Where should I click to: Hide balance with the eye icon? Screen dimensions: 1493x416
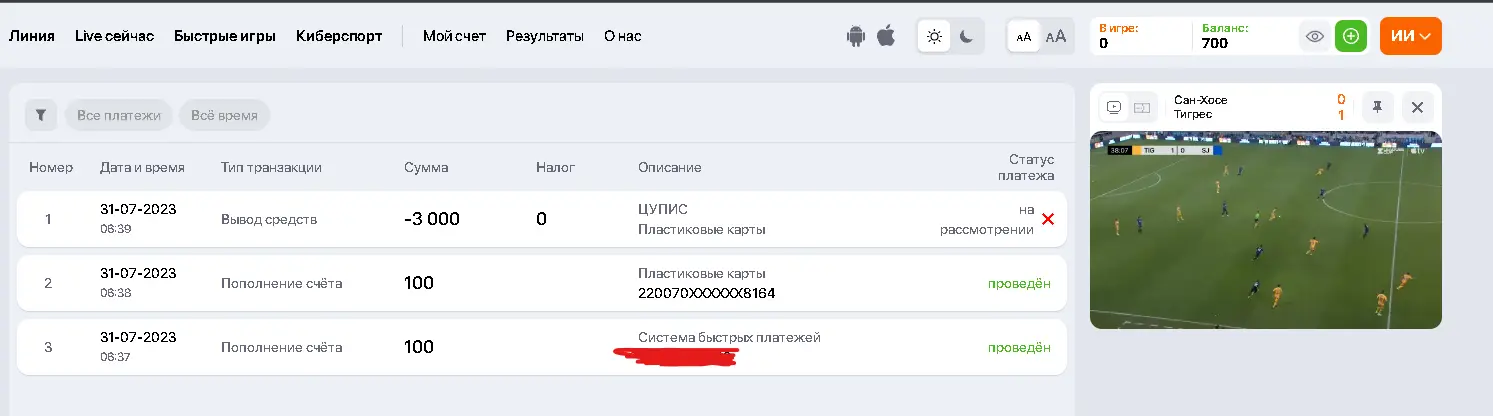click(1315, 36)
